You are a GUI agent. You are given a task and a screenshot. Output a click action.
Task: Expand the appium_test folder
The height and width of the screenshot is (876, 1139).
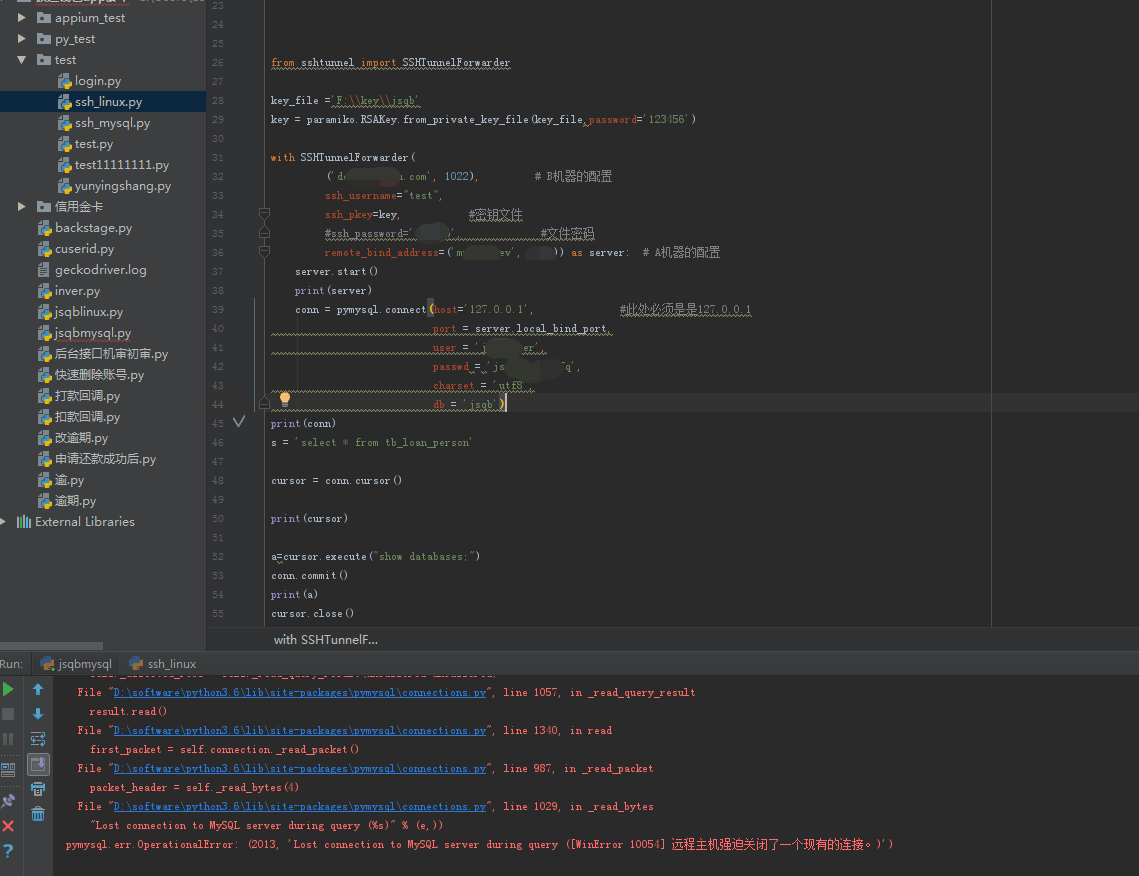(22, 17)
